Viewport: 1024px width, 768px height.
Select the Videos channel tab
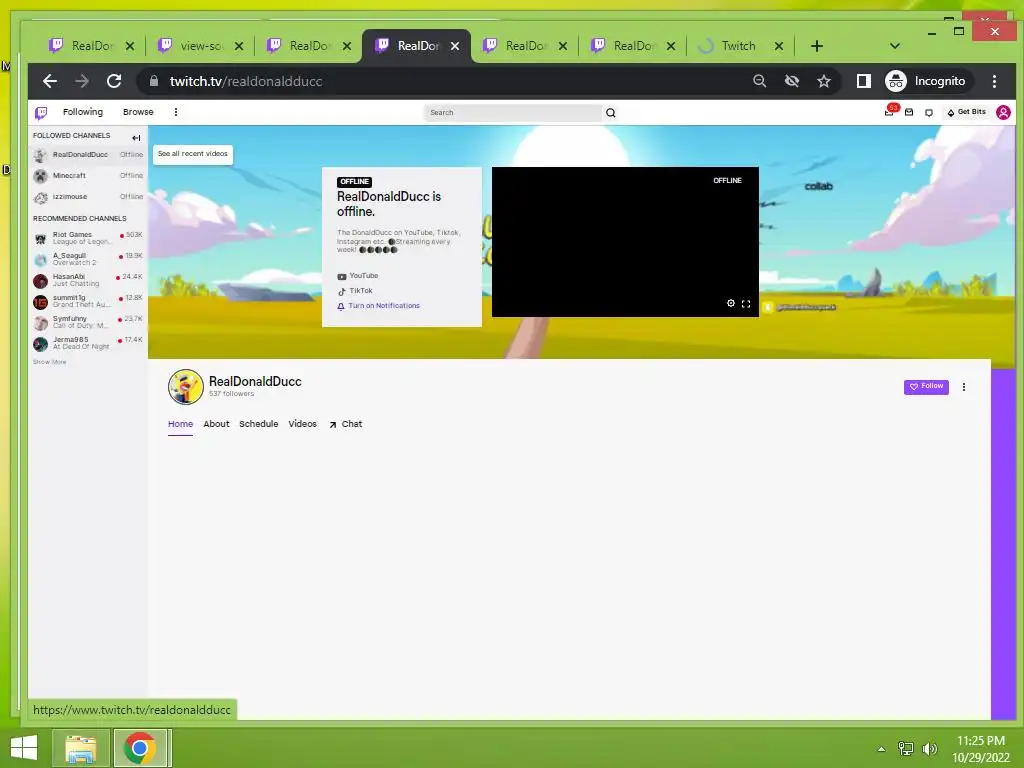(x=302, y=424)
